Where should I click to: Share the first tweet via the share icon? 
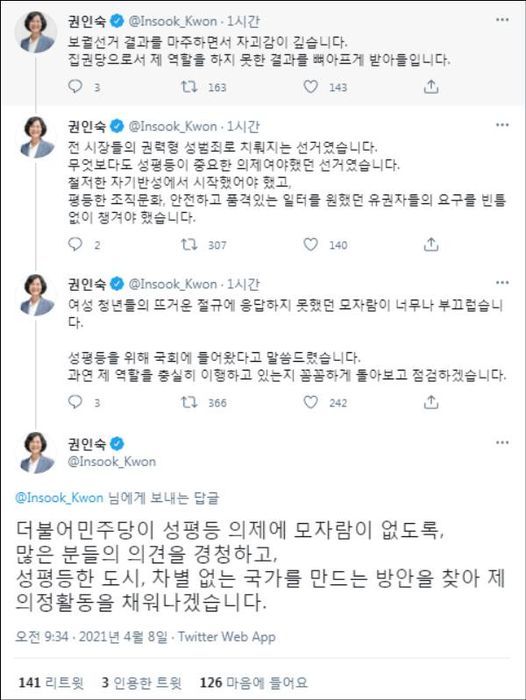pyautogui.click(x=431, y=86)
